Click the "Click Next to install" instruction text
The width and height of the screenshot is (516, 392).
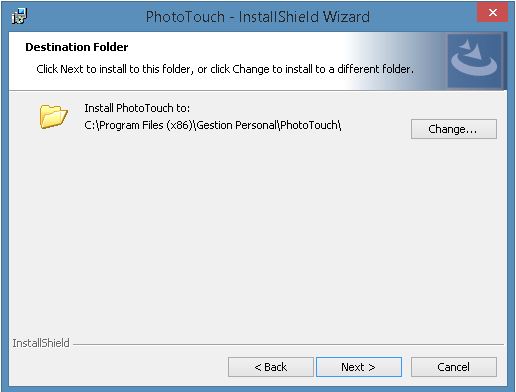pos(225,69)
